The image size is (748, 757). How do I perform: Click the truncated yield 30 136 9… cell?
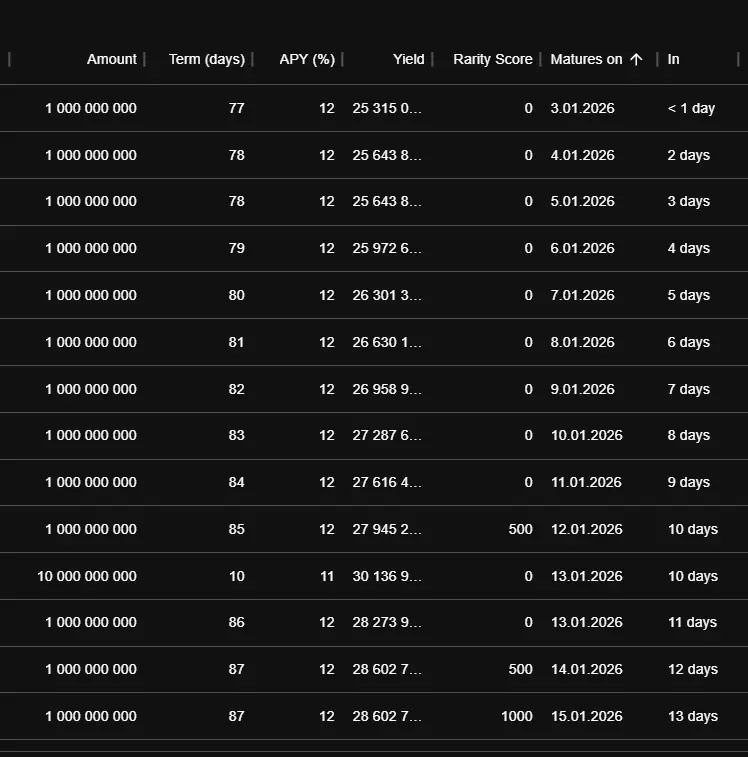387,576
